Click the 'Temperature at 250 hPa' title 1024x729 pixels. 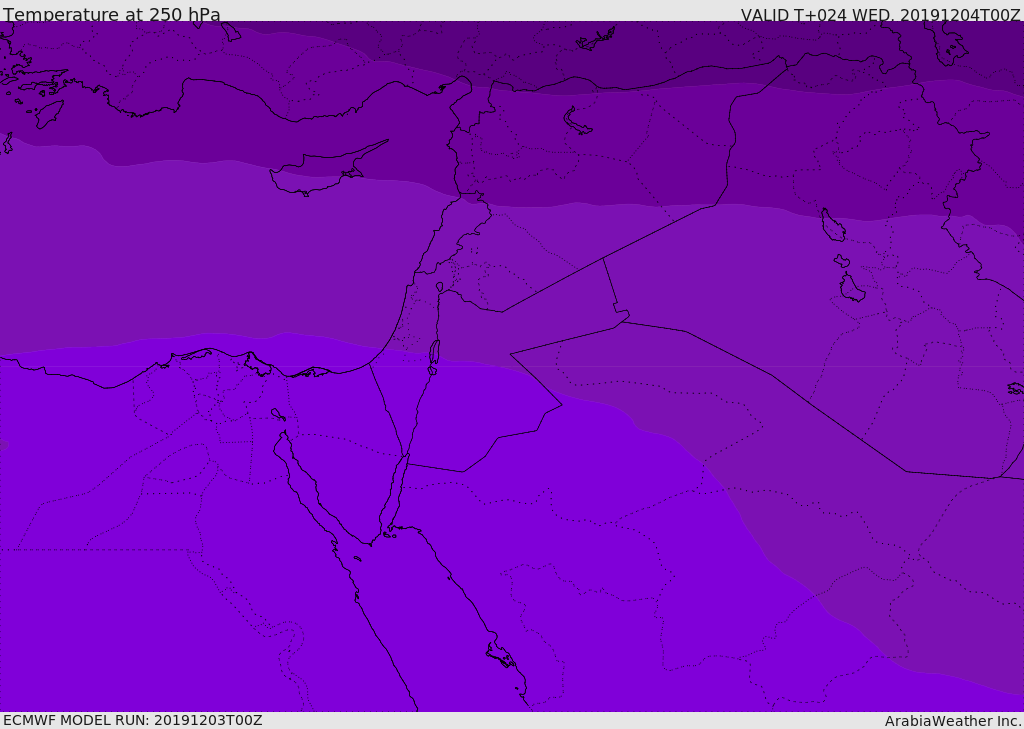(x=112, y=14)
